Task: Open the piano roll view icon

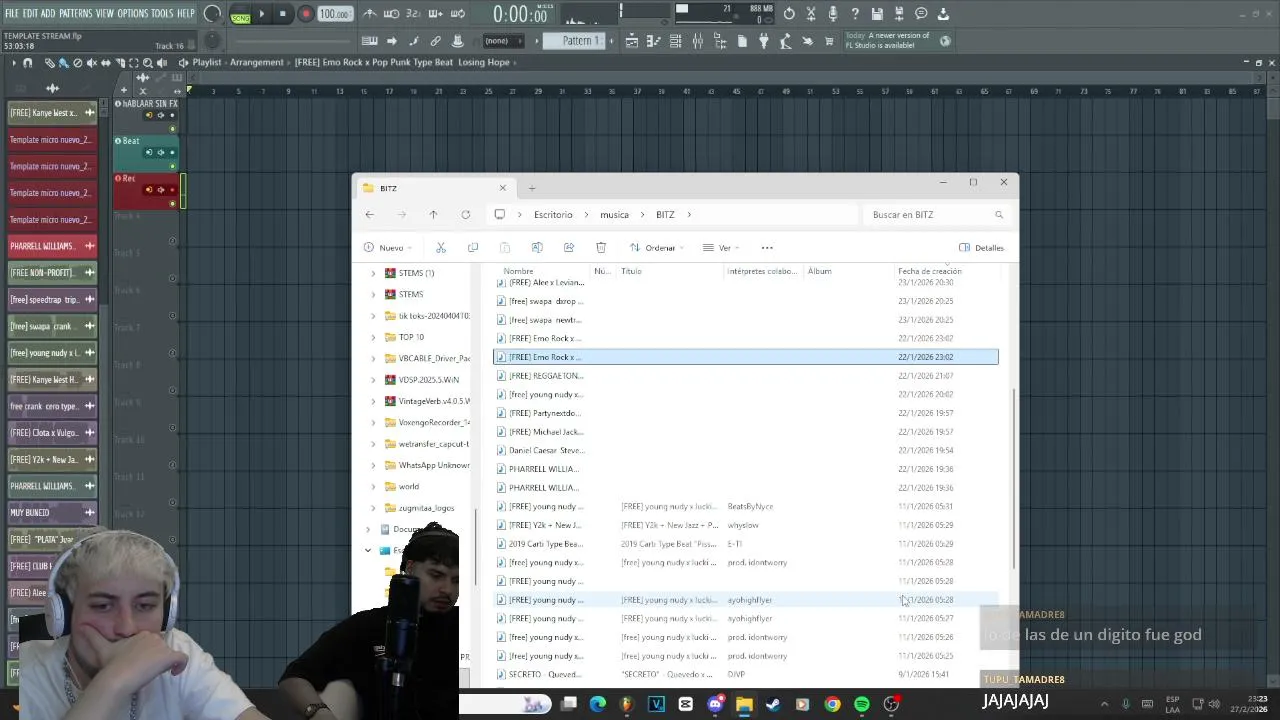Action: 653,41
